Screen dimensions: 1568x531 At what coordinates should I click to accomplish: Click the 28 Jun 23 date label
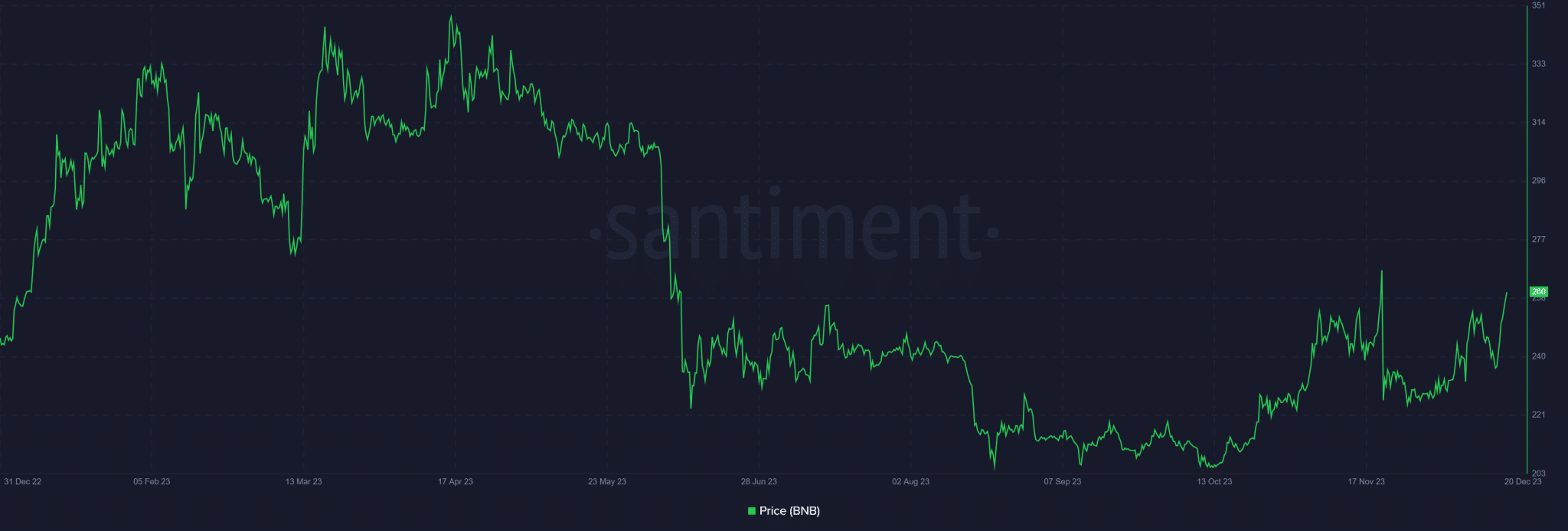pos(759,482)
